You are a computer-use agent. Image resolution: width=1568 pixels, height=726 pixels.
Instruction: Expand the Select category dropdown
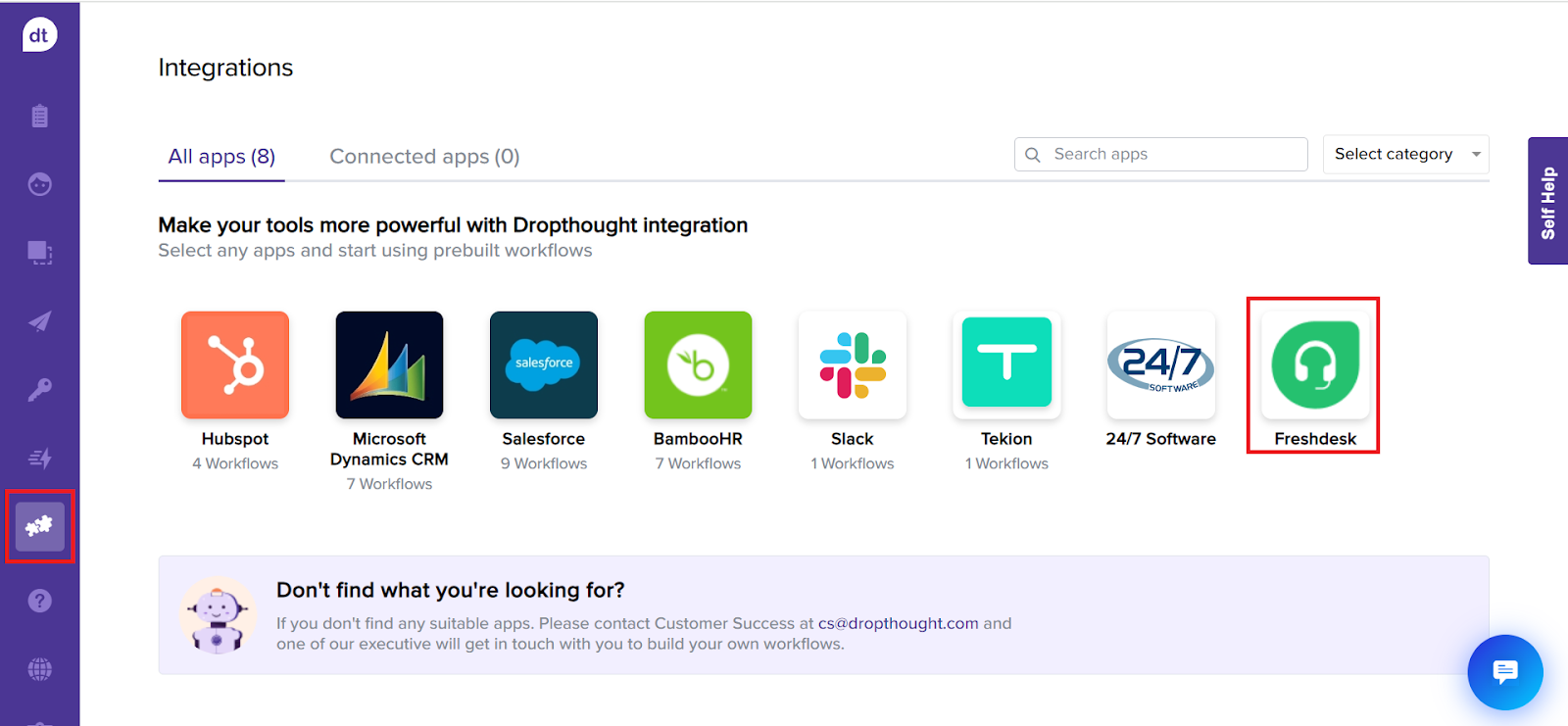click(1405, 155)
